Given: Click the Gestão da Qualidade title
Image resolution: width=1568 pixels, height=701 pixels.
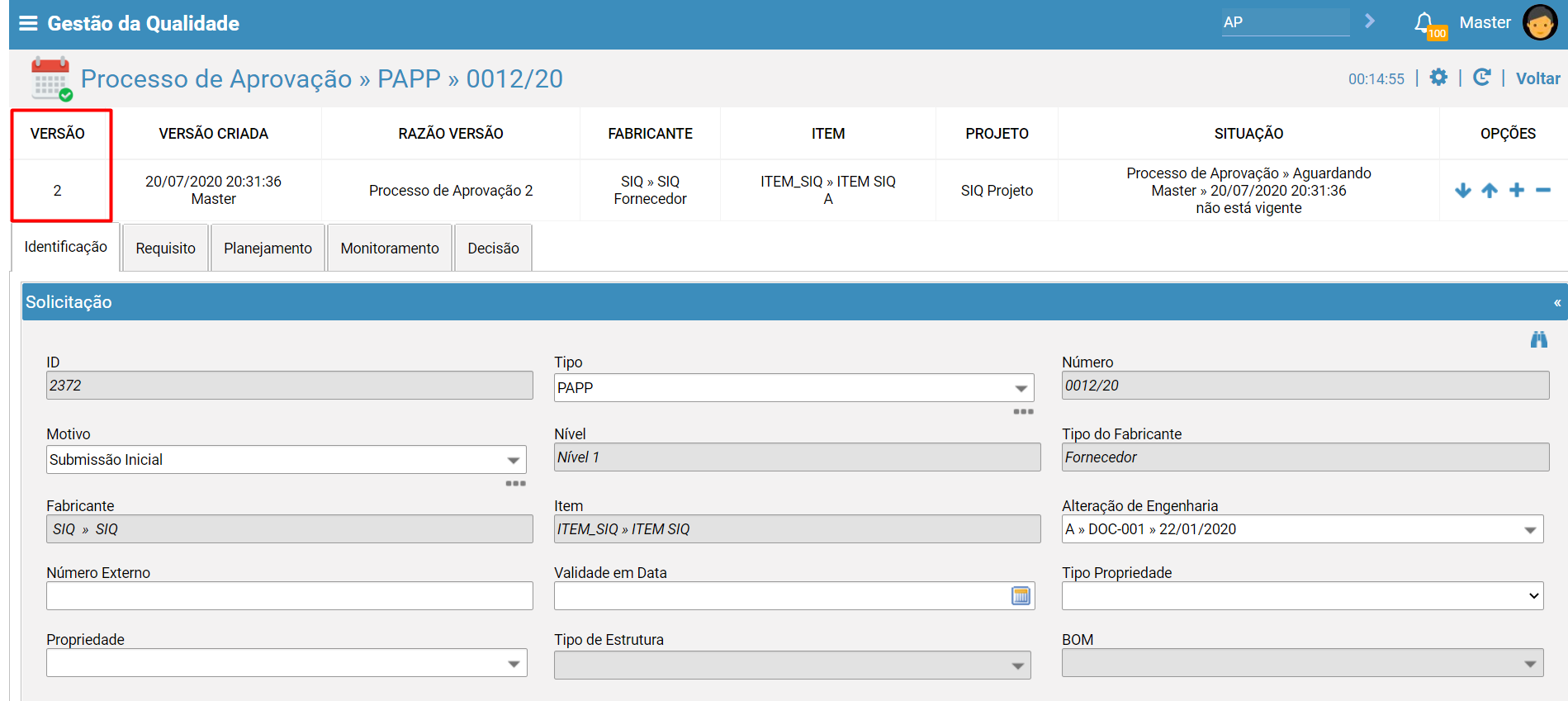Looking at the screenshot, I should 144,23.
